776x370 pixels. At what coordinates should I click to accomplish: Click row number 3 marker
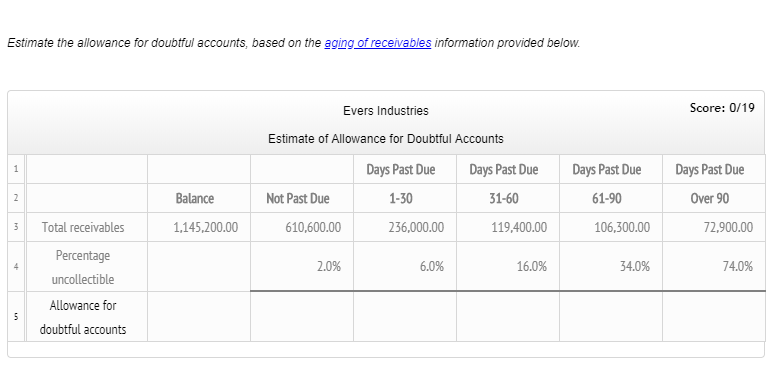tap(16, 228)
